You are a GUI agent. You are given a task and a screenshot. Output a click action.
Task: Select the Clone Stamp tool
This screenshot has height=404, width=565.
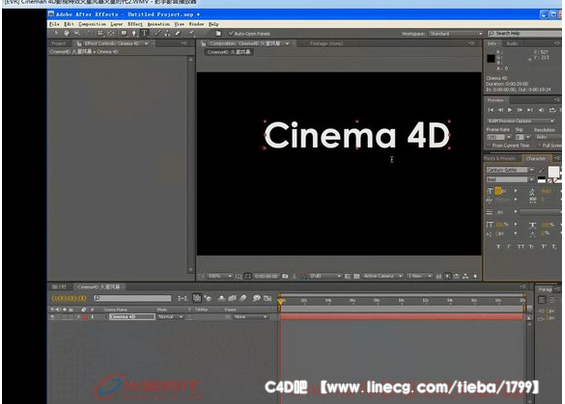tap(168, 34)
